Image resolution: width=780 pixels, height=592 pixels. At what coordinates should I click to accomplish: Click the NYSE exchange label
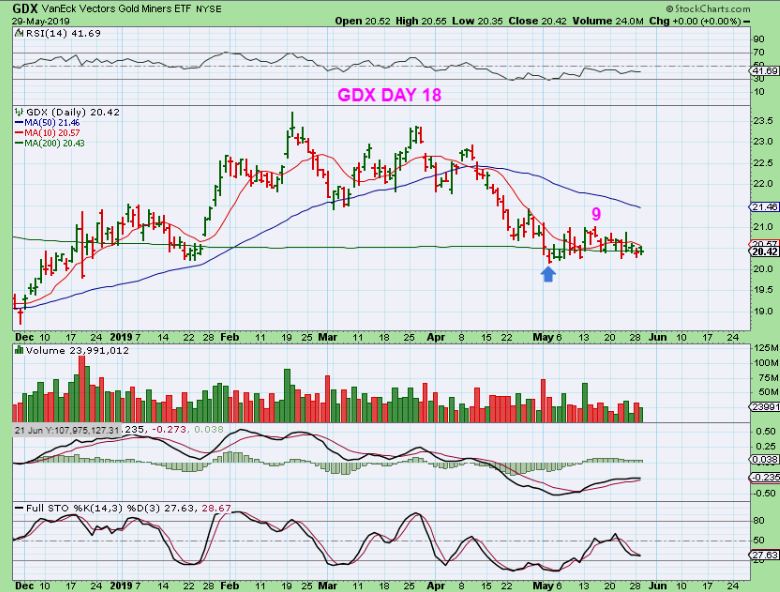point(208,9)
